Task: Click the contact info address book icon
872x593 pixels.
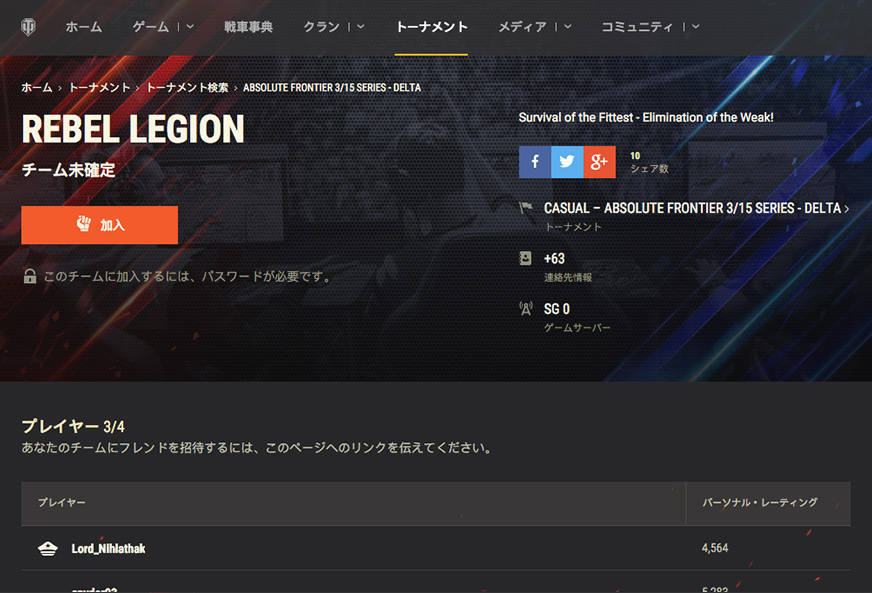Action: (x=525, y=258)
